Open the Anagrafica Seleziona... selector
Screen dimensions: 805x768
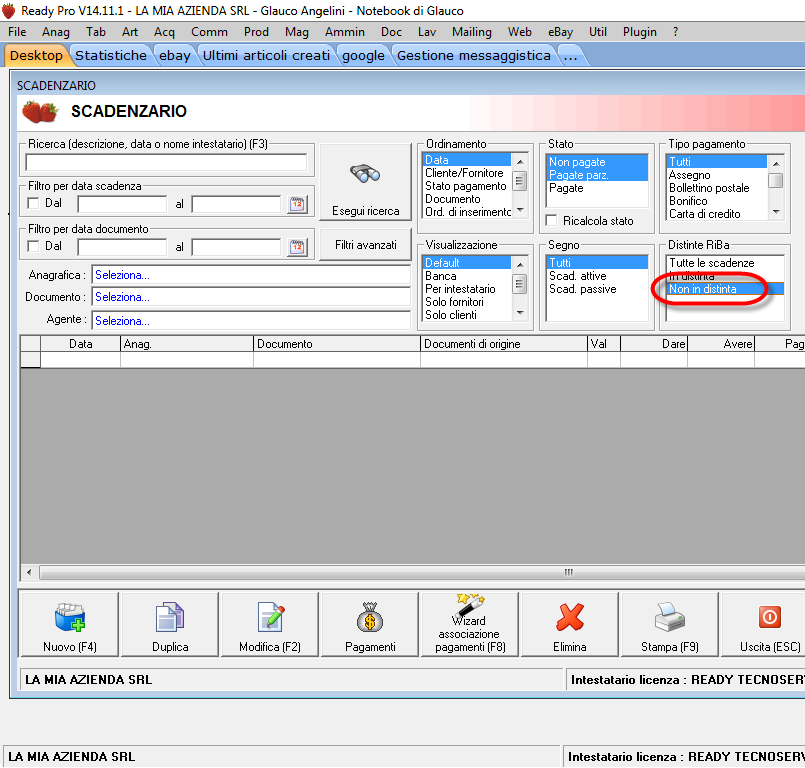coord(251,275)
